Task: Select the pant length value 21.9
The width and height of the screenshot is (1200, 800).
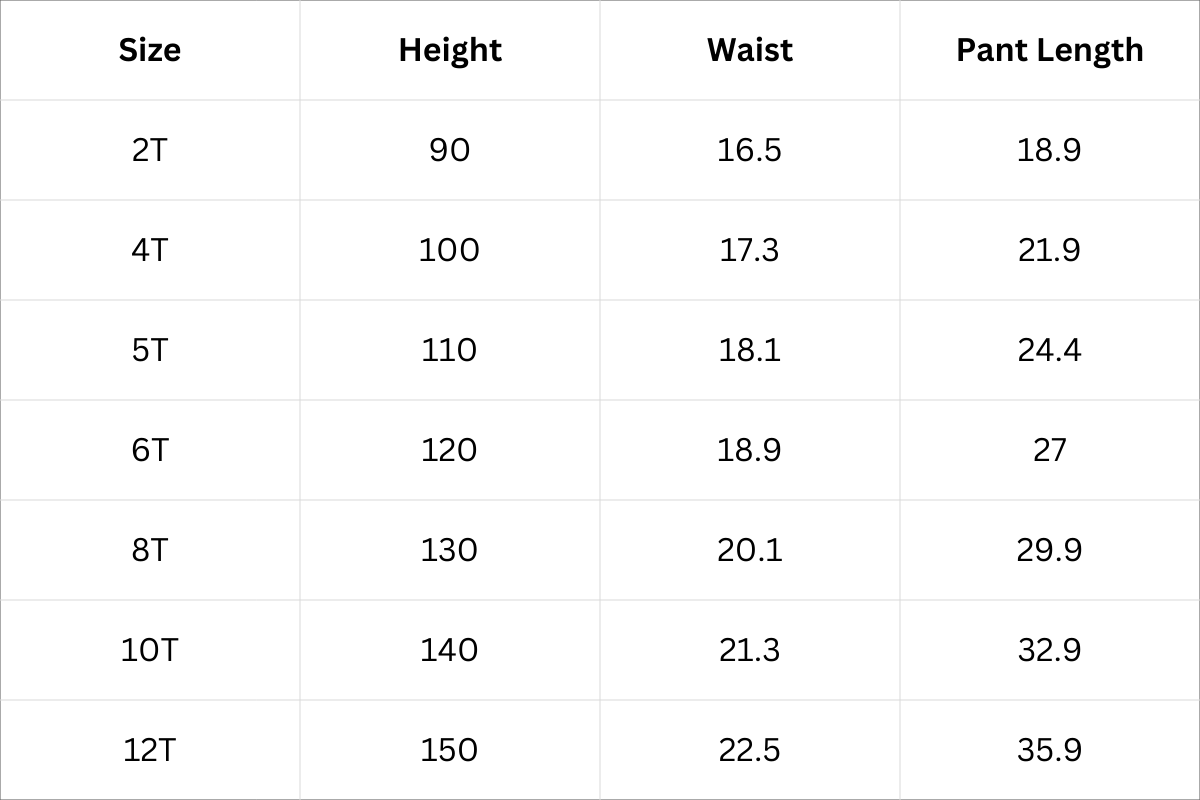Action: point(1049,250)
